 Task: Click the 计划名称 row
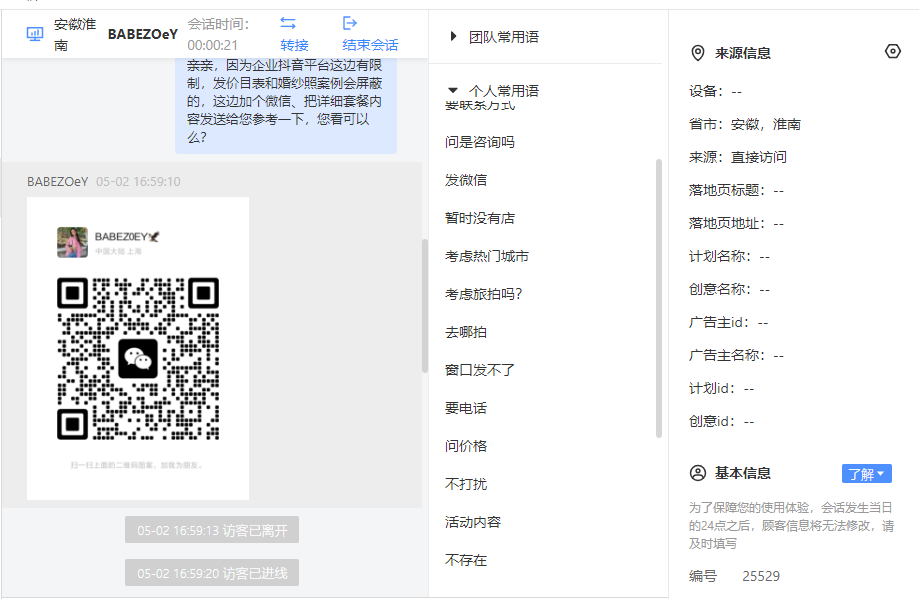point(729,256)
